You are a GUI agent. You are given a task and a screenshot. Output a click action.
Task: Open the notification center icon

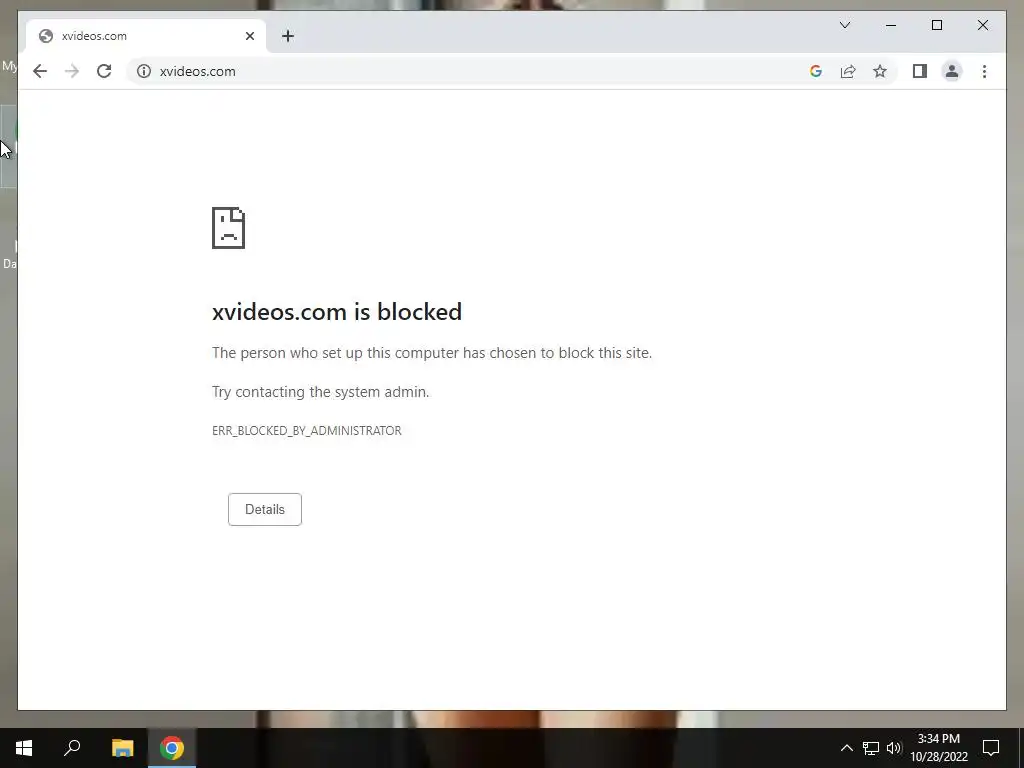pos(991,748)
